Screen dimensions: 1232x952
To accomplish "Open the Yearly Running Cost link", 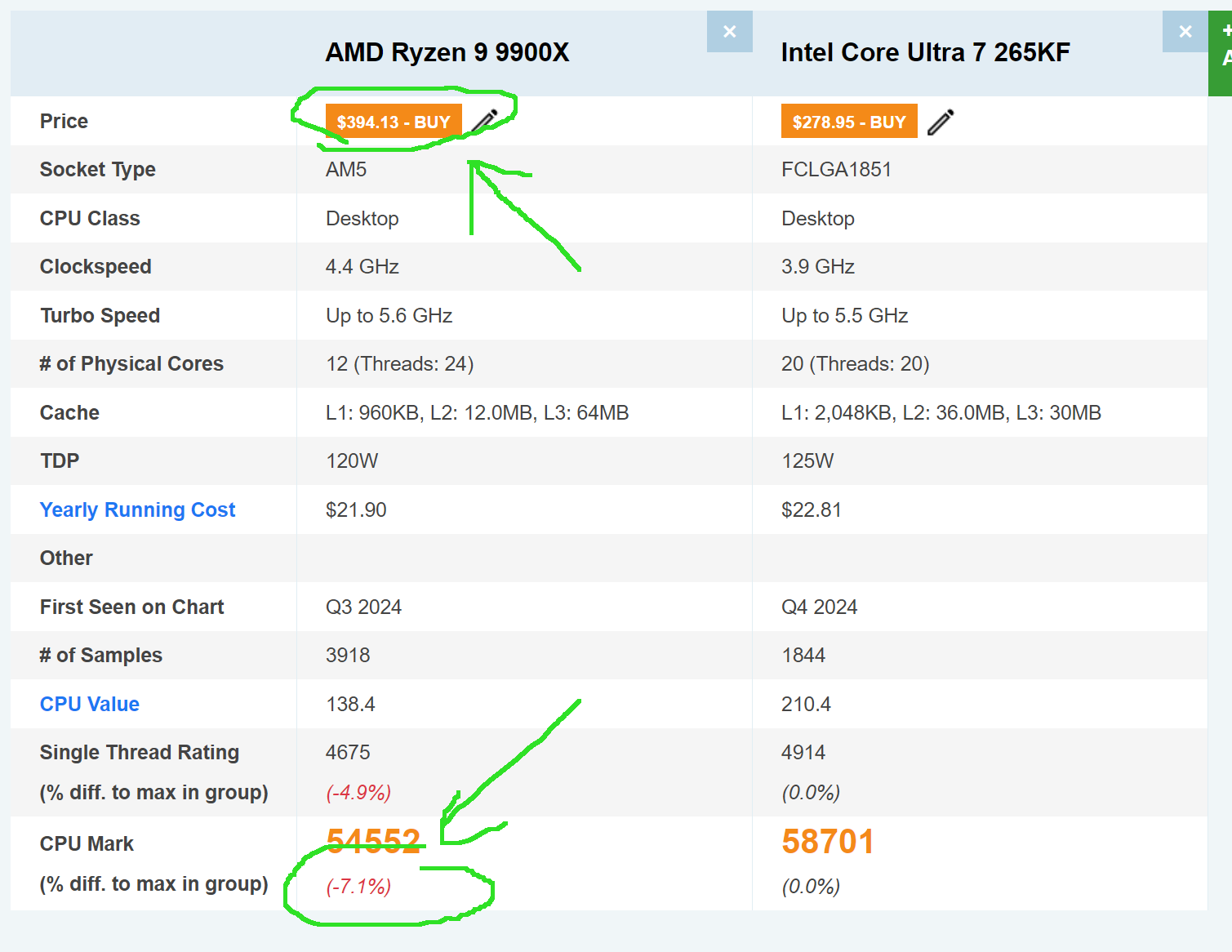I will tap(137, 510).
